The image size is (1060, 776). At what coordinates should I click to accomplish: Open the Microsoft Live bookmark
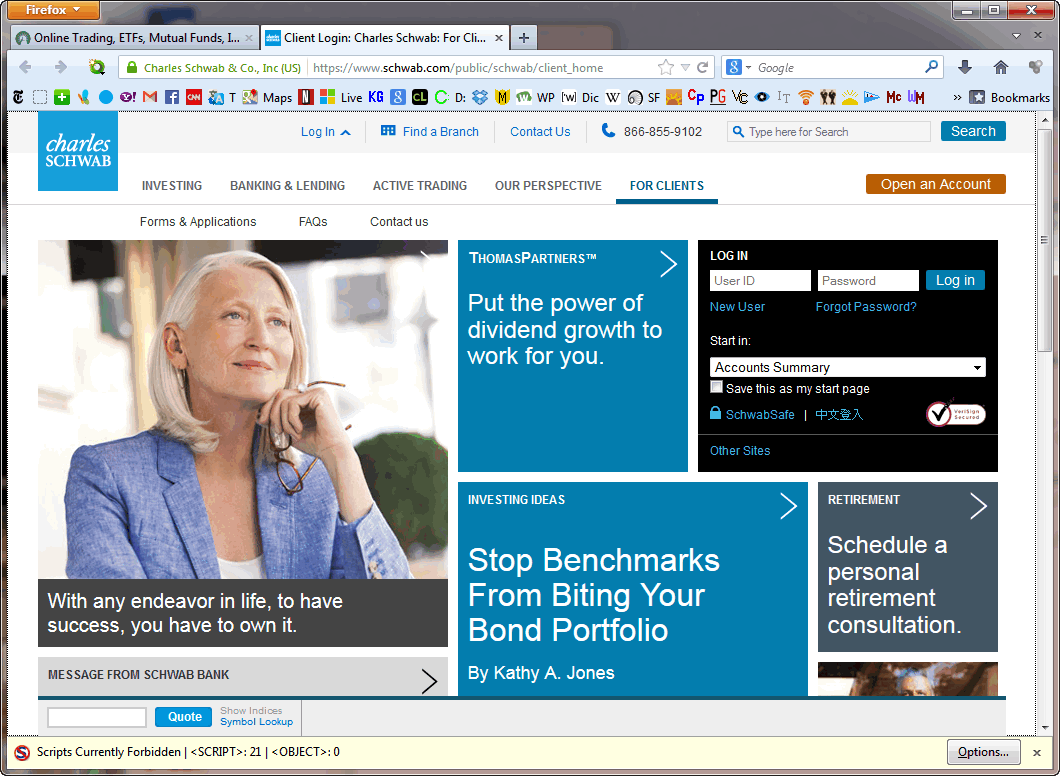click(x=341, y=97)
